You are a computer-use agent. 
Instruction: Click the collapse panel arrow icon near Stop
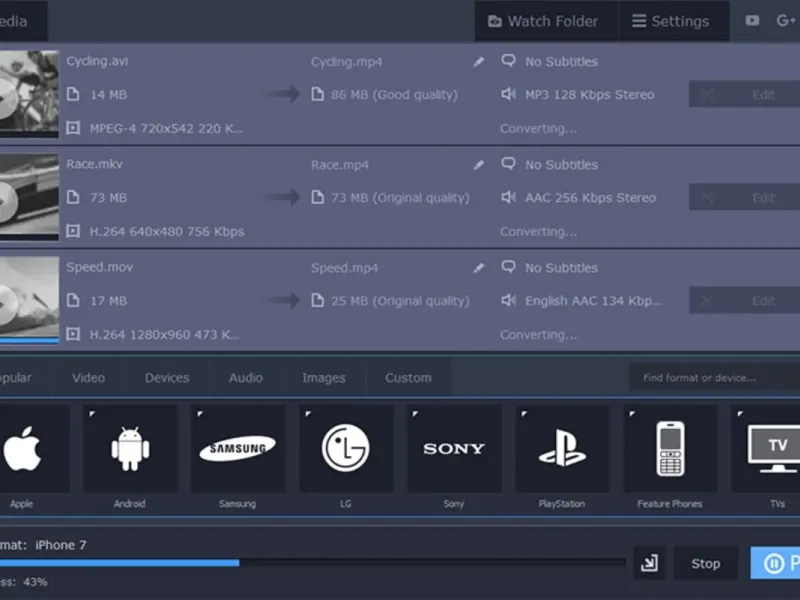[649, 563]
